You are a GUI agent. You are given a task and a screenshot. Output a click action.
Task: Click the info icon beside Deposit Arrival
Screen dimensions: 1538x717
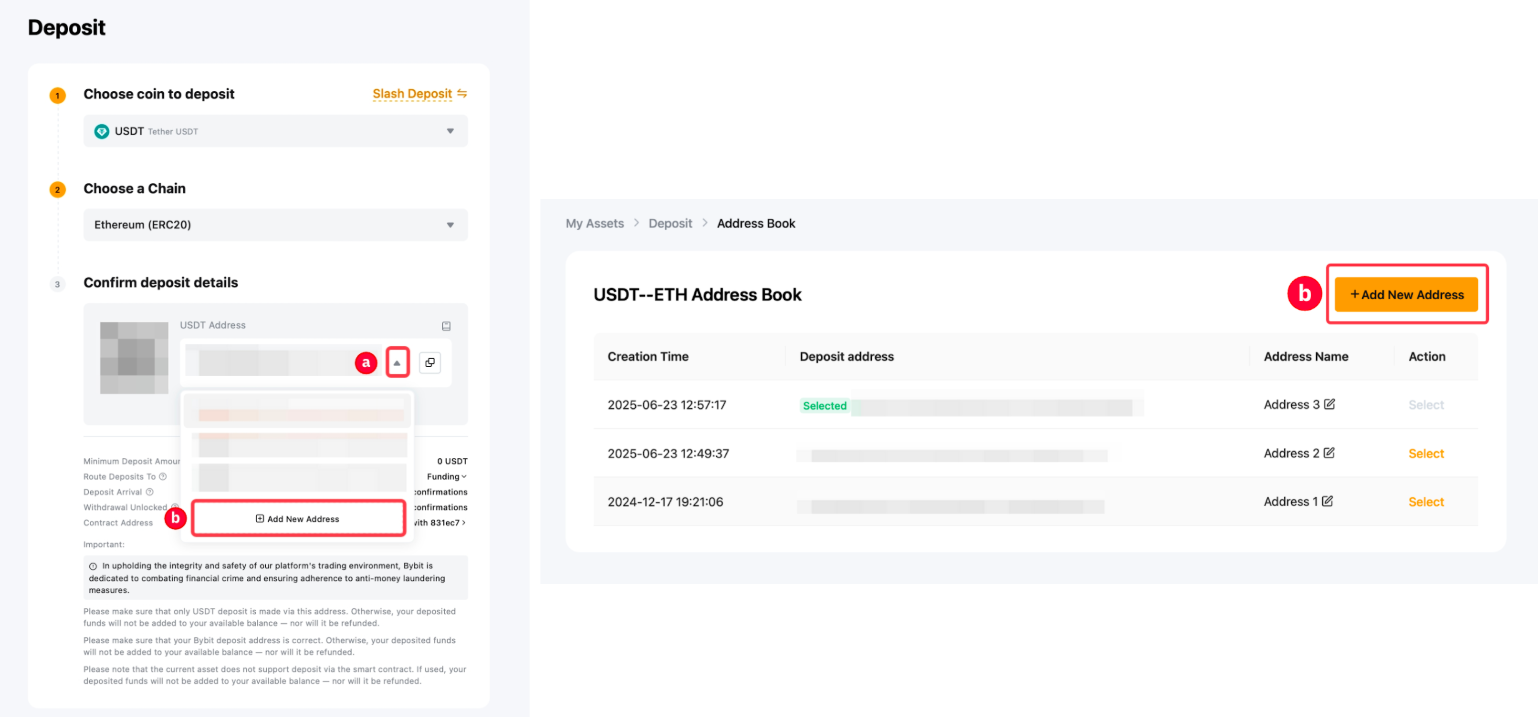point(150,492)
